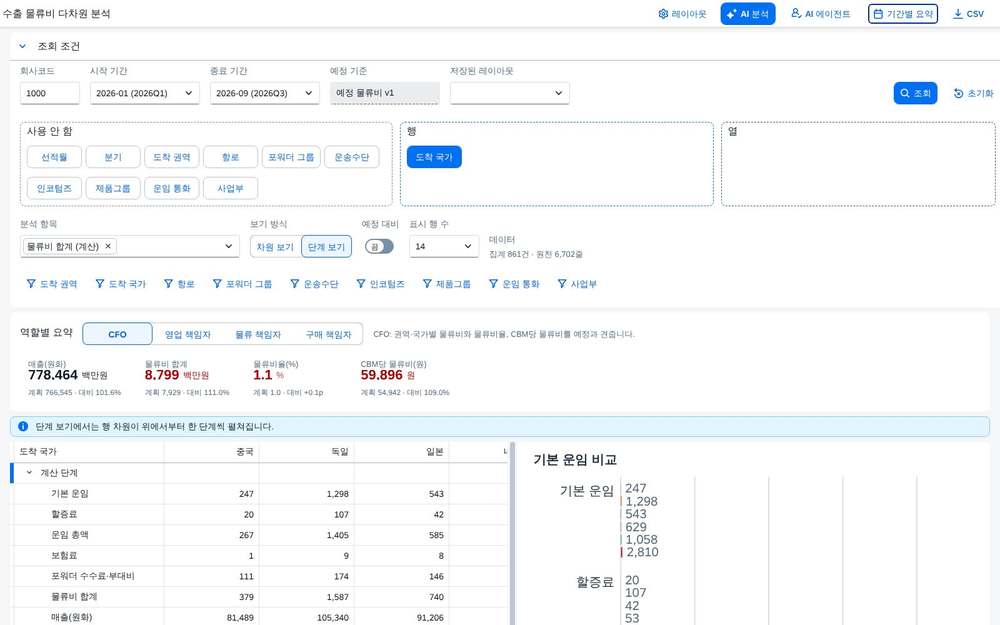Select the 선적월 dimension chip
The width and height of the screenshot is (1000, 625).
click(x=54, y=157)
